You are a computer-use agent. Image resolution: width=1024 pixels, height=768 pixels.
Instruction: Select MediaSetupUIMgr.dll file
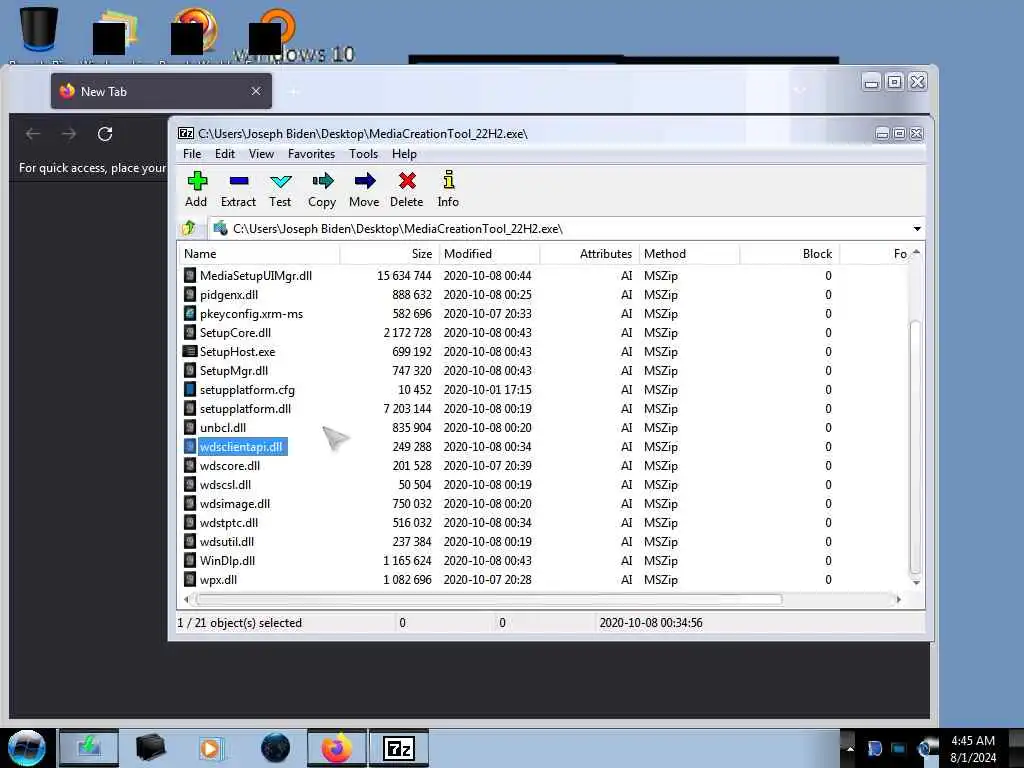(x=256, y=276)
